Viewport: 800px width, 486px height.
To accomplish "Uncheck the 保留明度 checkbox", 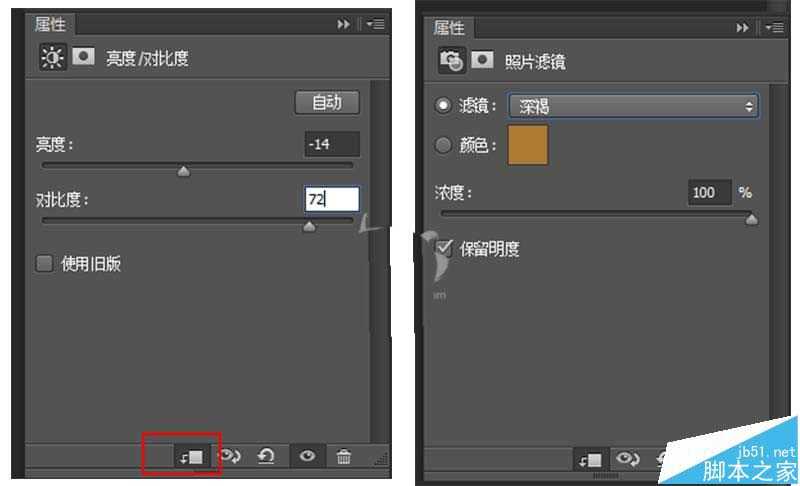I will point(445,248).
